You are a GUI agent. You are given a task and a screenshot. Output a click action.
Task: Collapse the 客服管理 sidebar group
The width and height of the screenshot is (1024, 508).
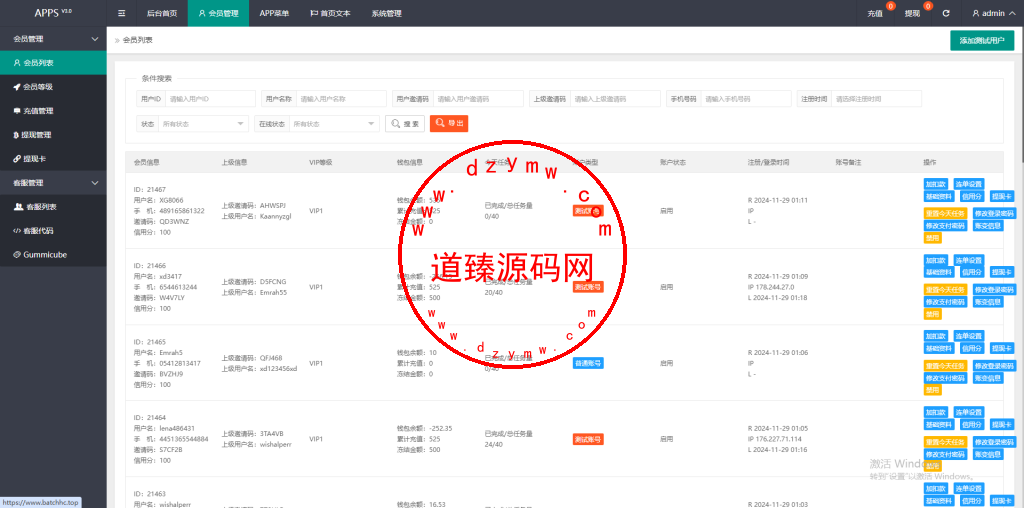point(53,183)
